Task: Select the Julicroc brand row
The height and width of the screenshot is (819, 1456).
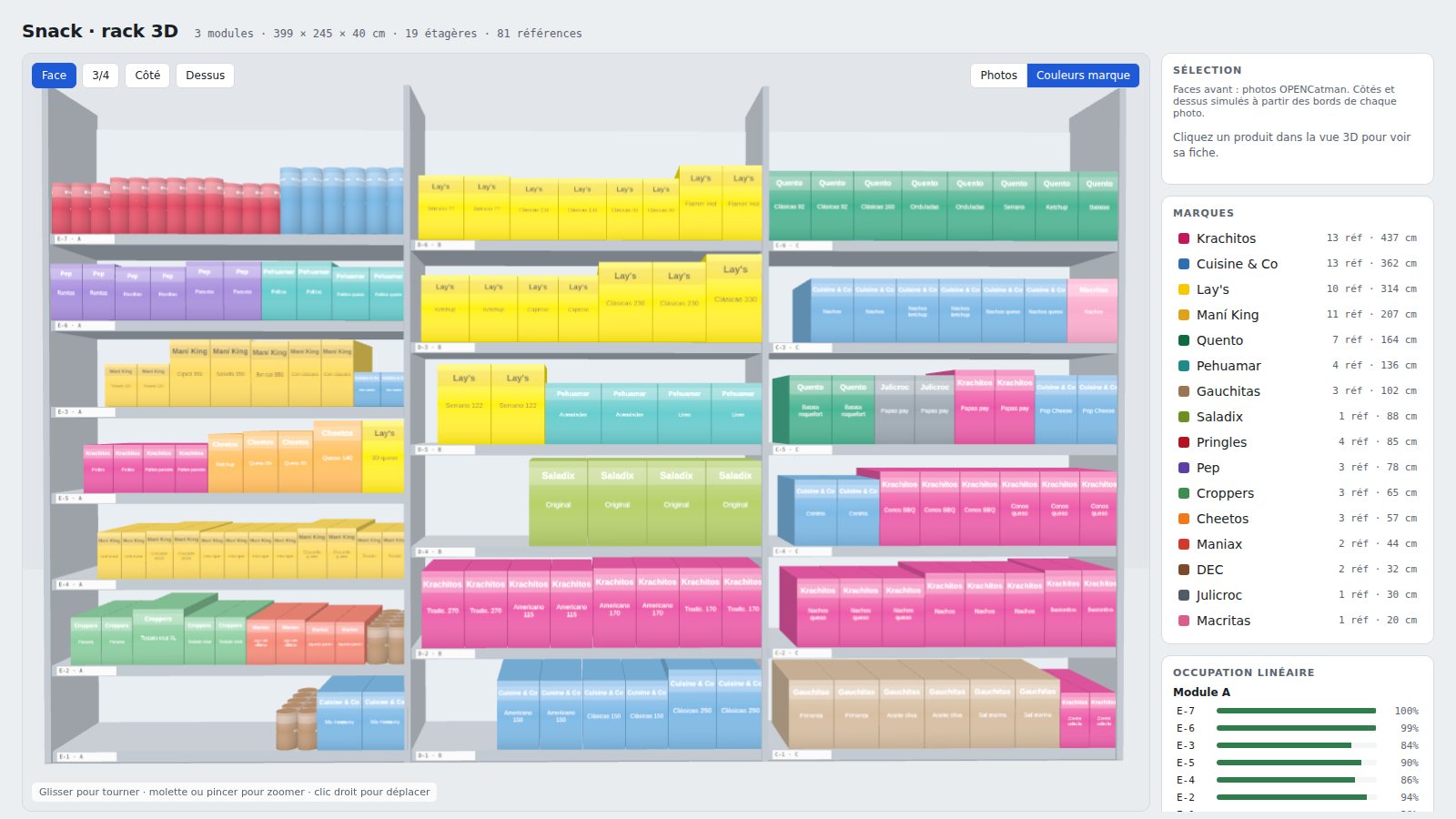Action: (x=1297, y=595)
